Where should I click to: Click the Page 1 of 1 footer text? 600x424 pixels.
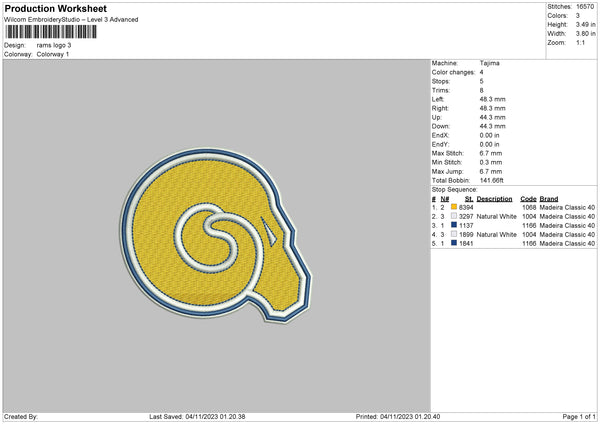[x=572, y=416]
